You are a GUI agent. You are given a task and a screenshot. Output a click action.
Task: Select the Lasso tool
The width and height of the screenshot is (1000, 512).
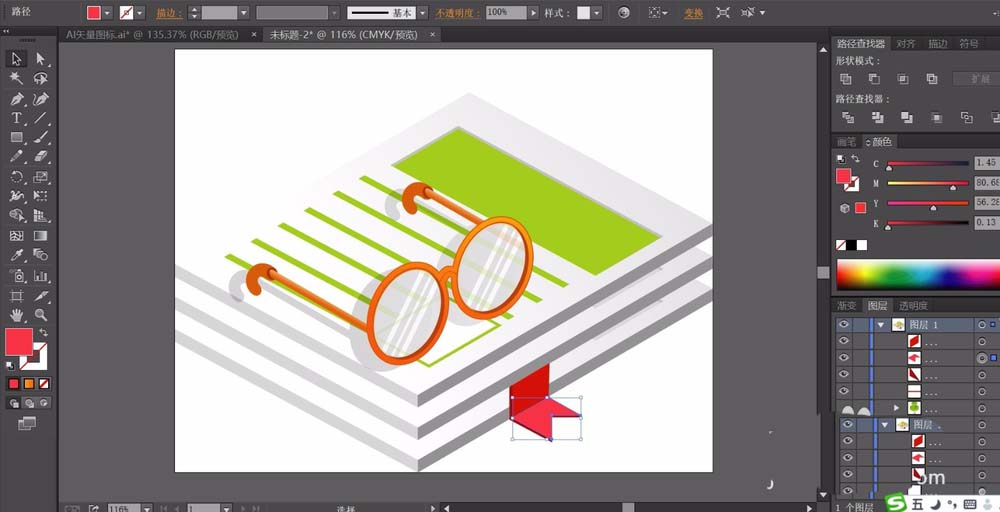coord(41,78)
